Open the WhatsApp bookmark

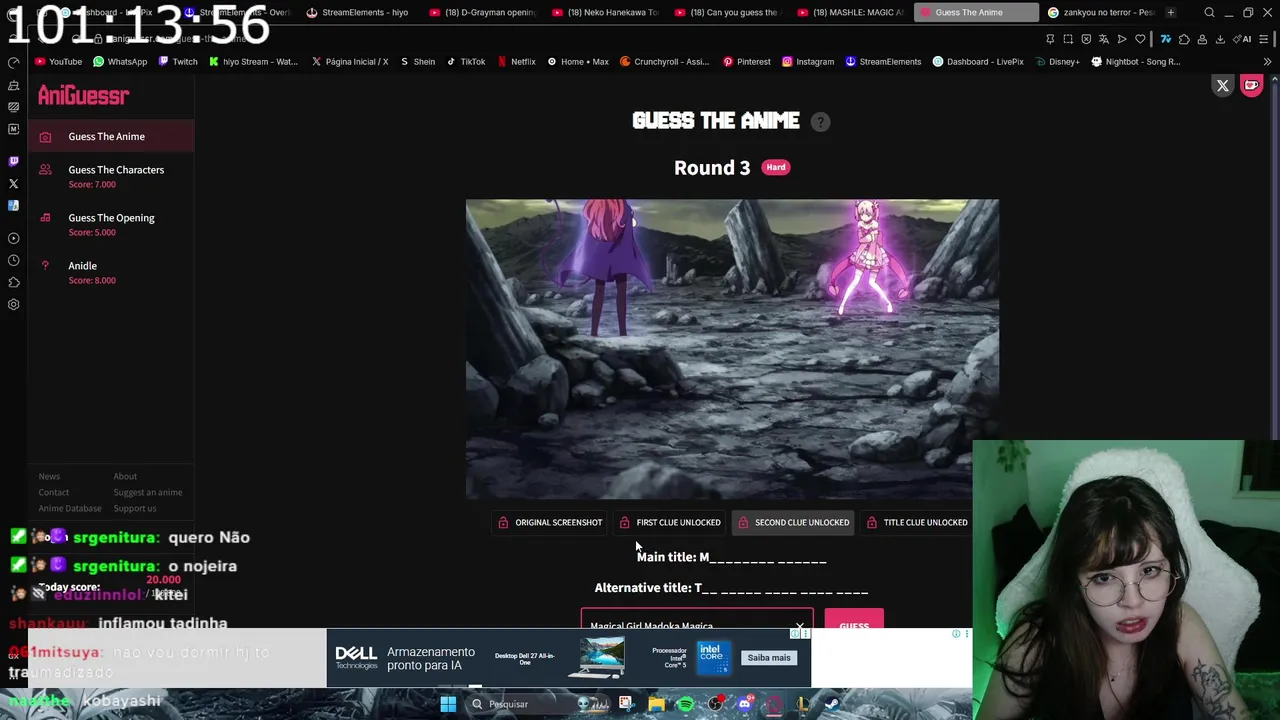(x=120, y=61)
